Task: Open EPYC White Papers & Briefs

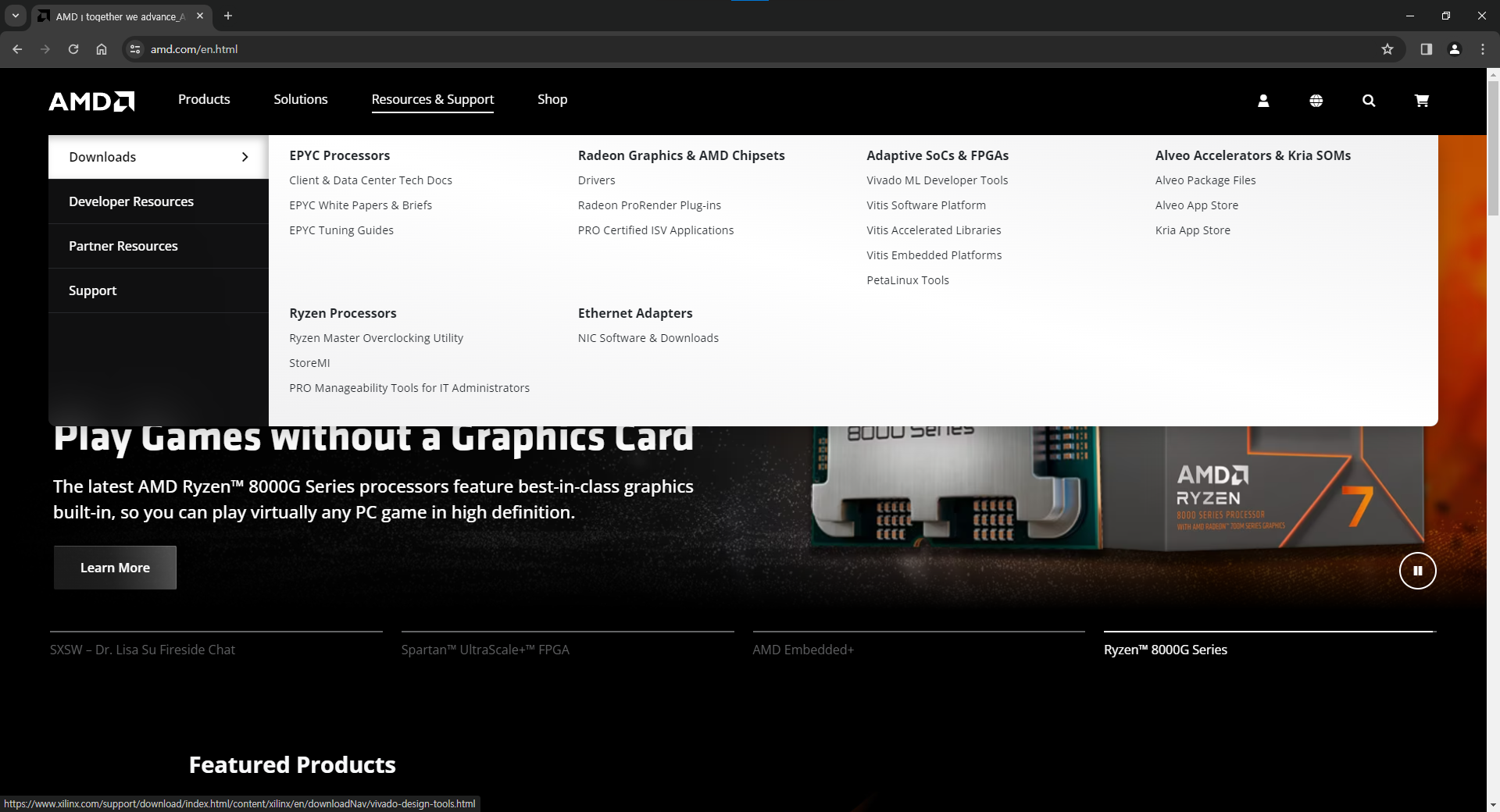Action: [360, 205]
